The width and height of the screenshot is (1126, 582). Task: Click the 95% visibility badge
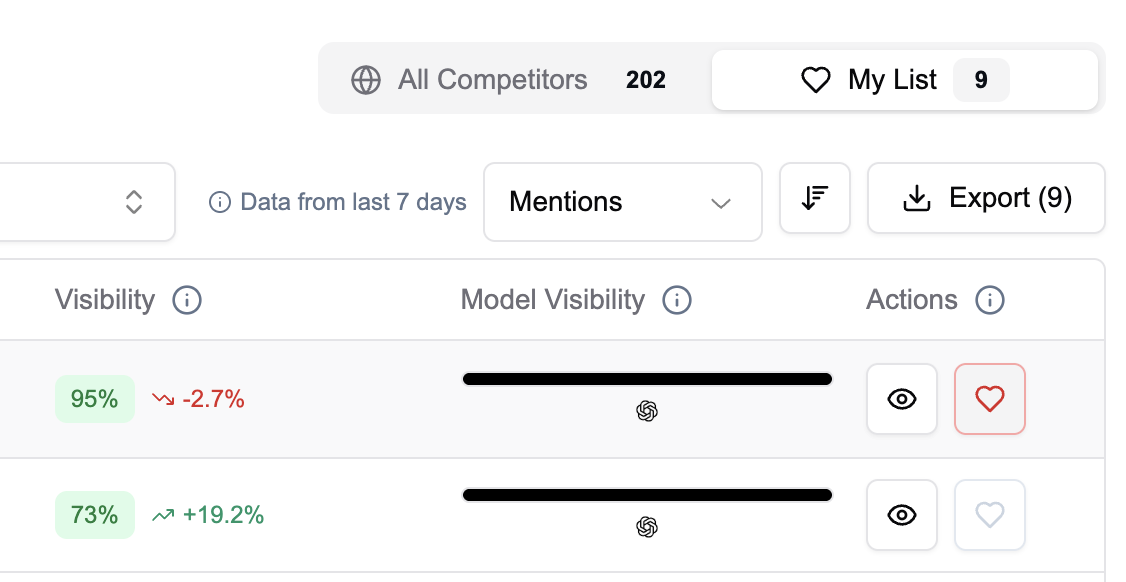click(x=95, y=399)
